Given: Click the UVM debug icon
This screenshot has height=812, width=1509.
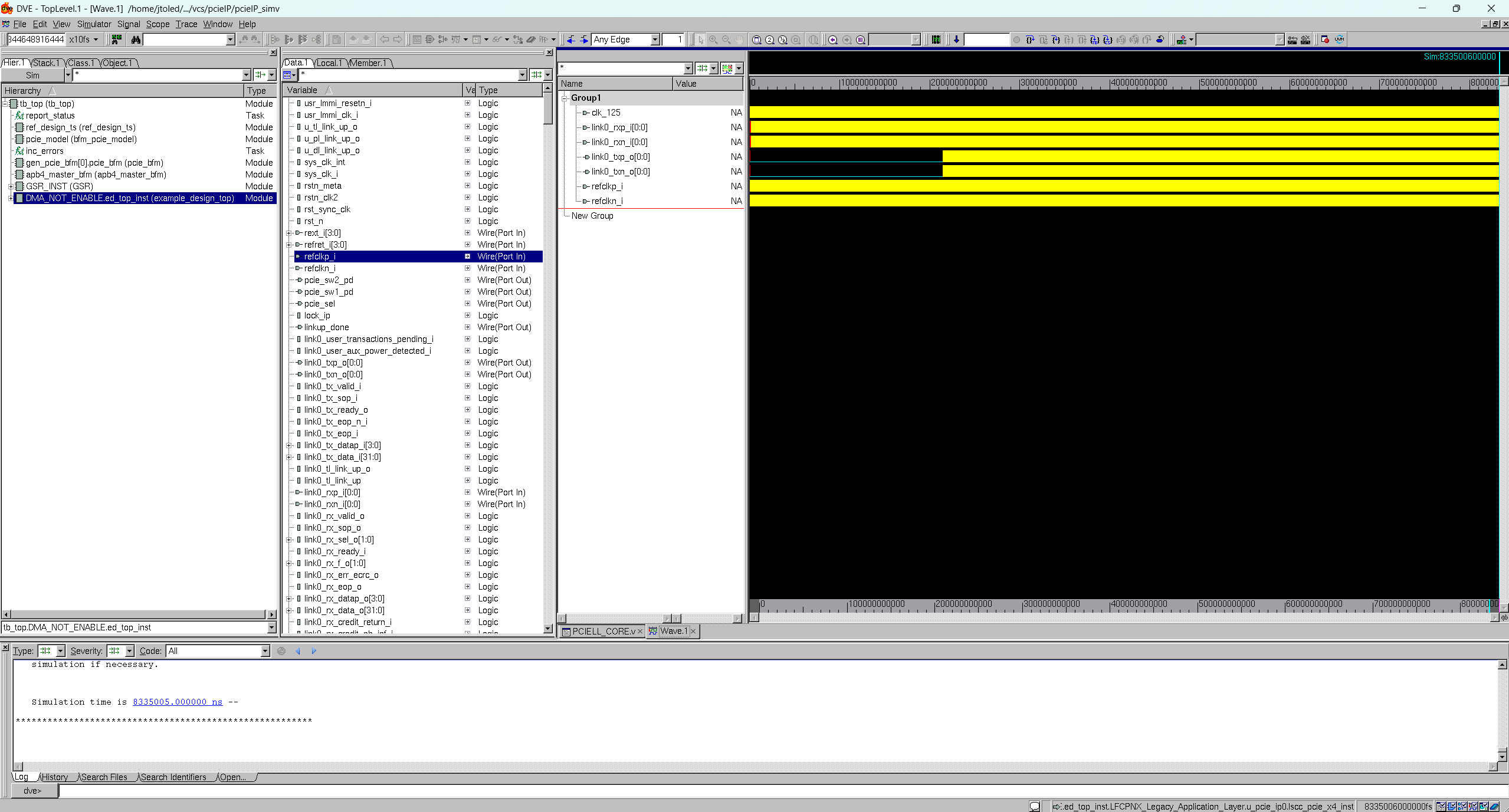Looking at the screenshot, I should 1339,40.
